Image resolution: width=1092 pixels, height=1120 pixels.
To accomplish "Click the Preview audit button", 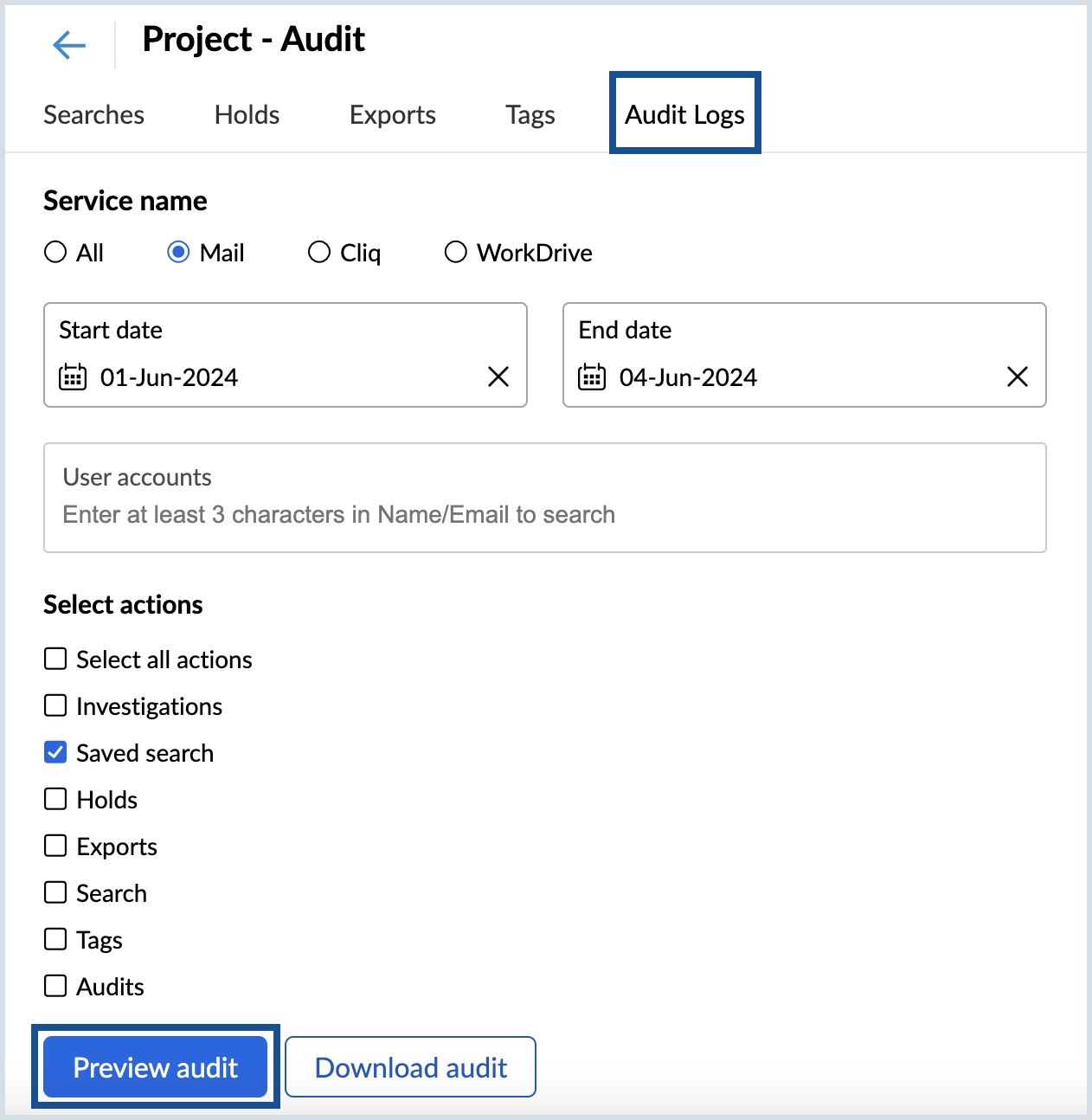I will click(x=155, y=1067).
